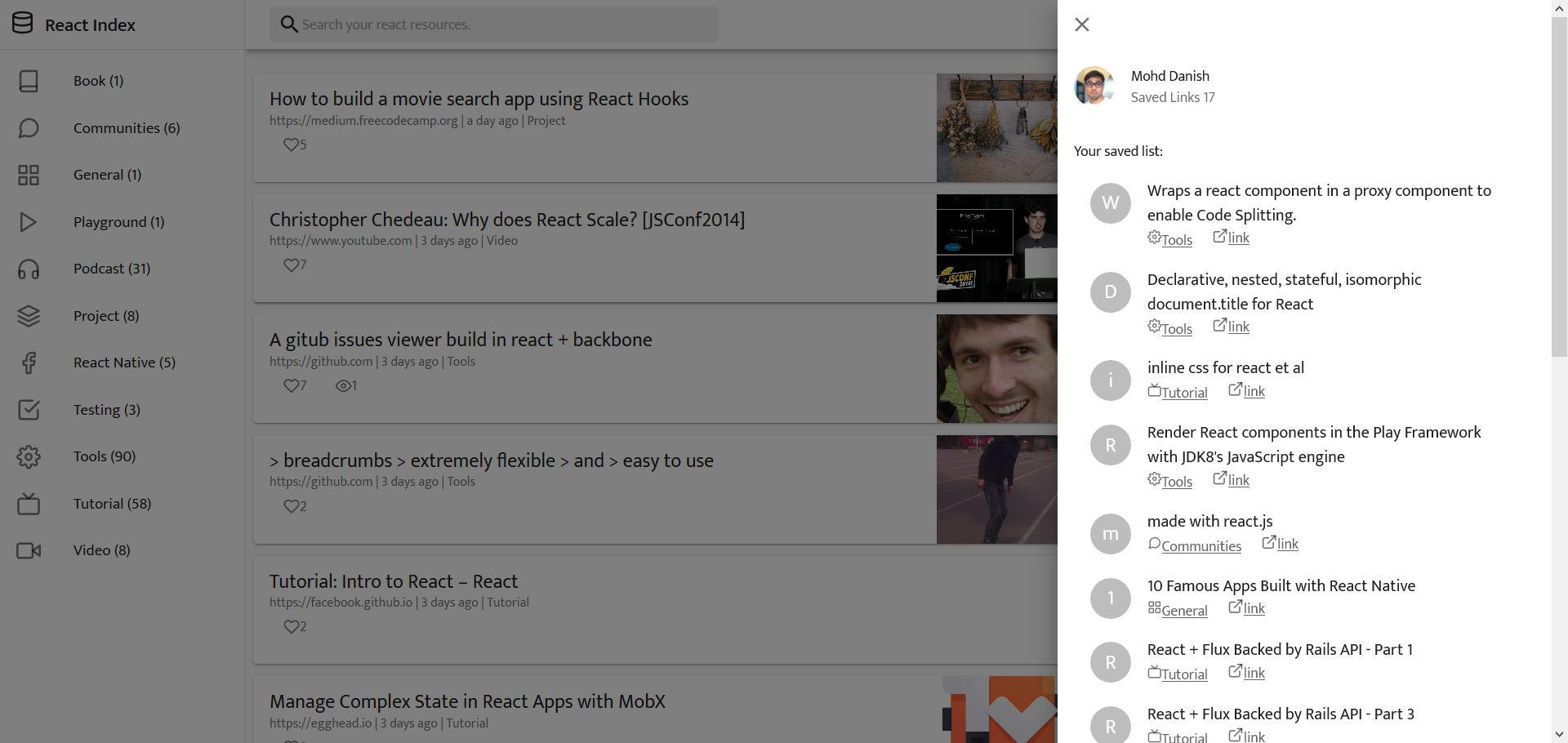This screenshot has height=743, width=1568.
Task: Click the Book category icon
Action: click(29, 81)
